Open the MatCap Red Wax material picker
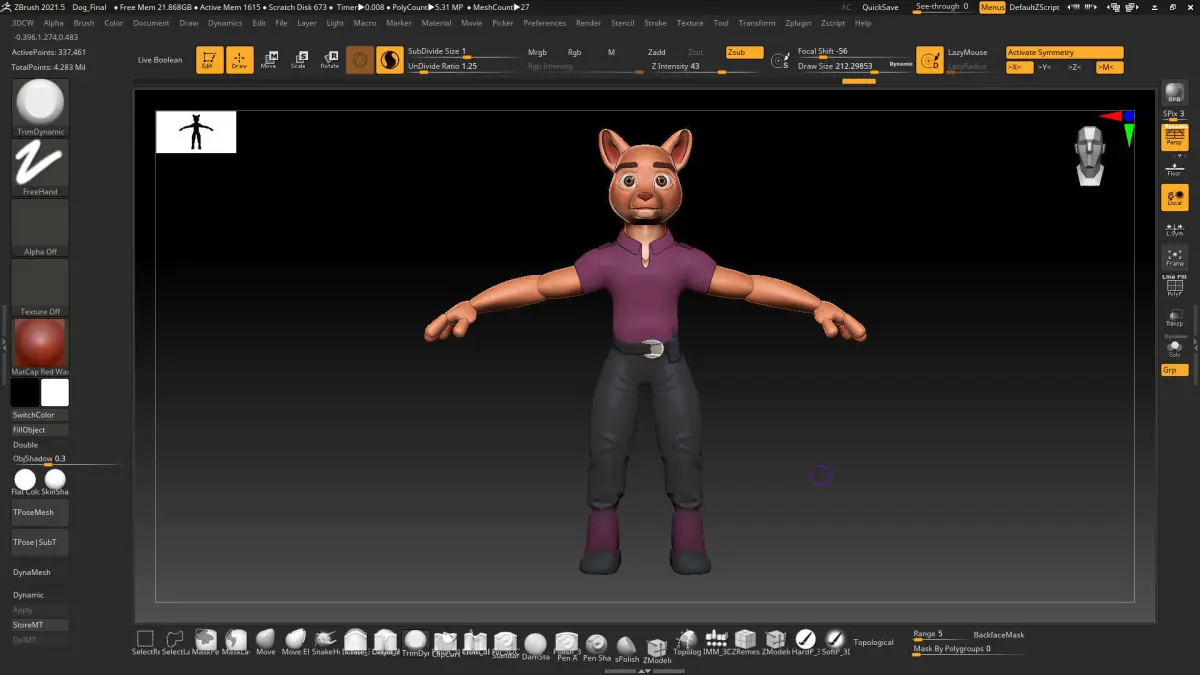This screenshot has height=675, width=1200. (40, 347)
